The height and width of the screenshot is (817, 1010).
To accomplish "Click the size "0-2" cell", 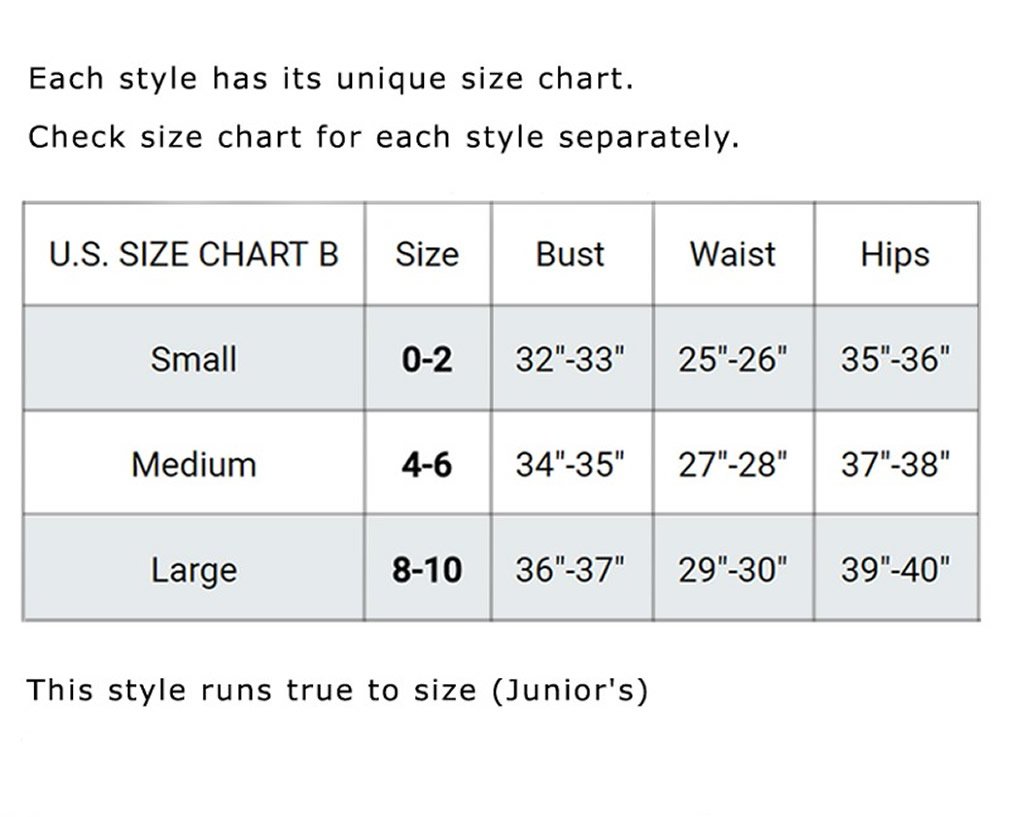I will point(427,359).
